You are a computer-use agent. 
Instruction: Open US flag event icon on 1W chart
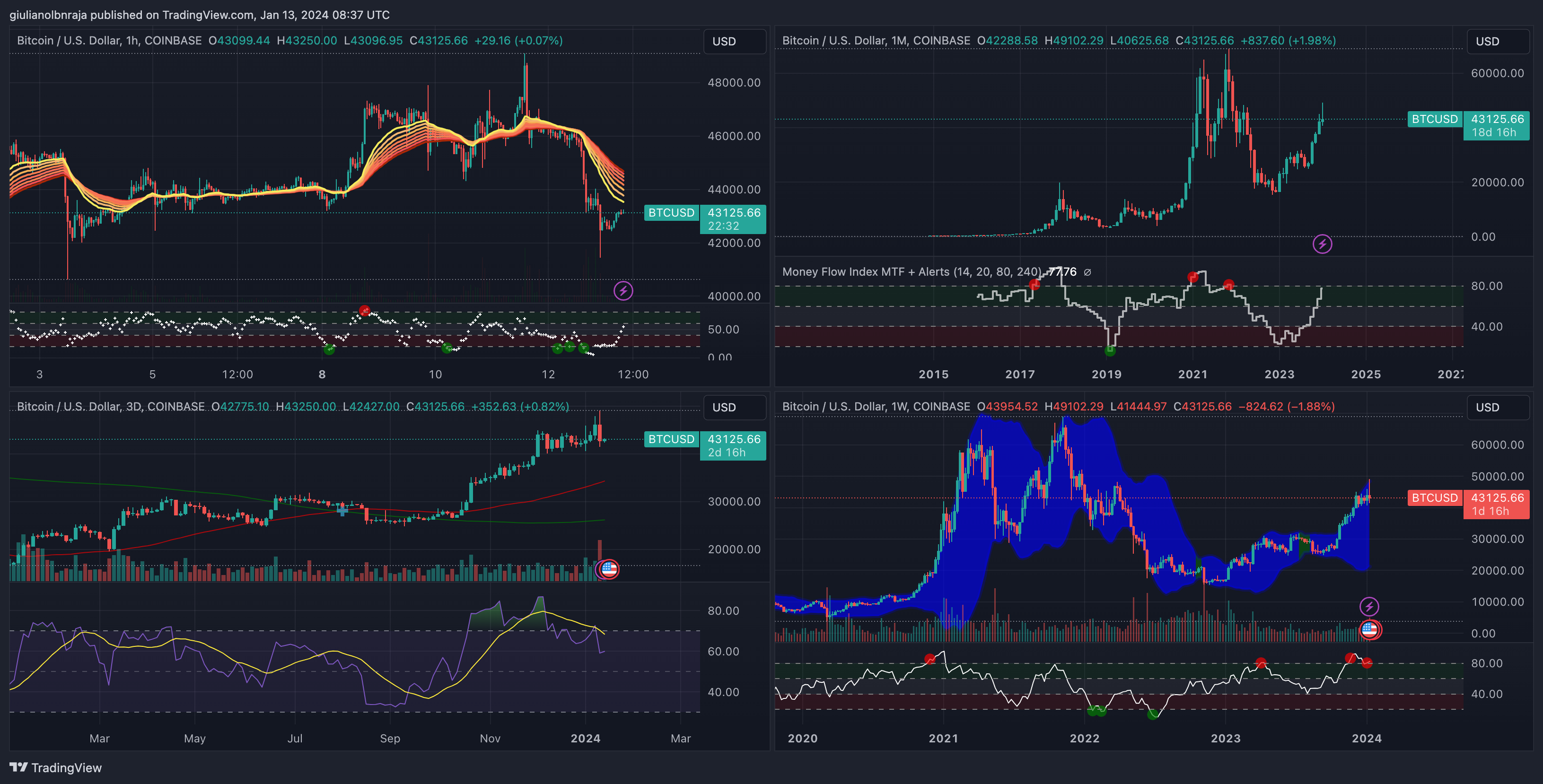pyautogui.click(x=1370, y=629)
